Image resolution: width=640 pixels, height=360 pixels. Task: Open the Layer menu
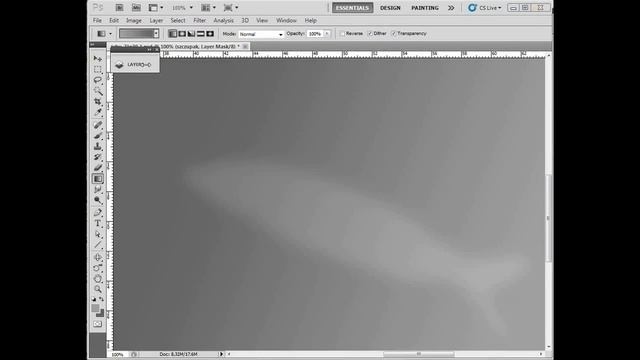tap(156, 20)
